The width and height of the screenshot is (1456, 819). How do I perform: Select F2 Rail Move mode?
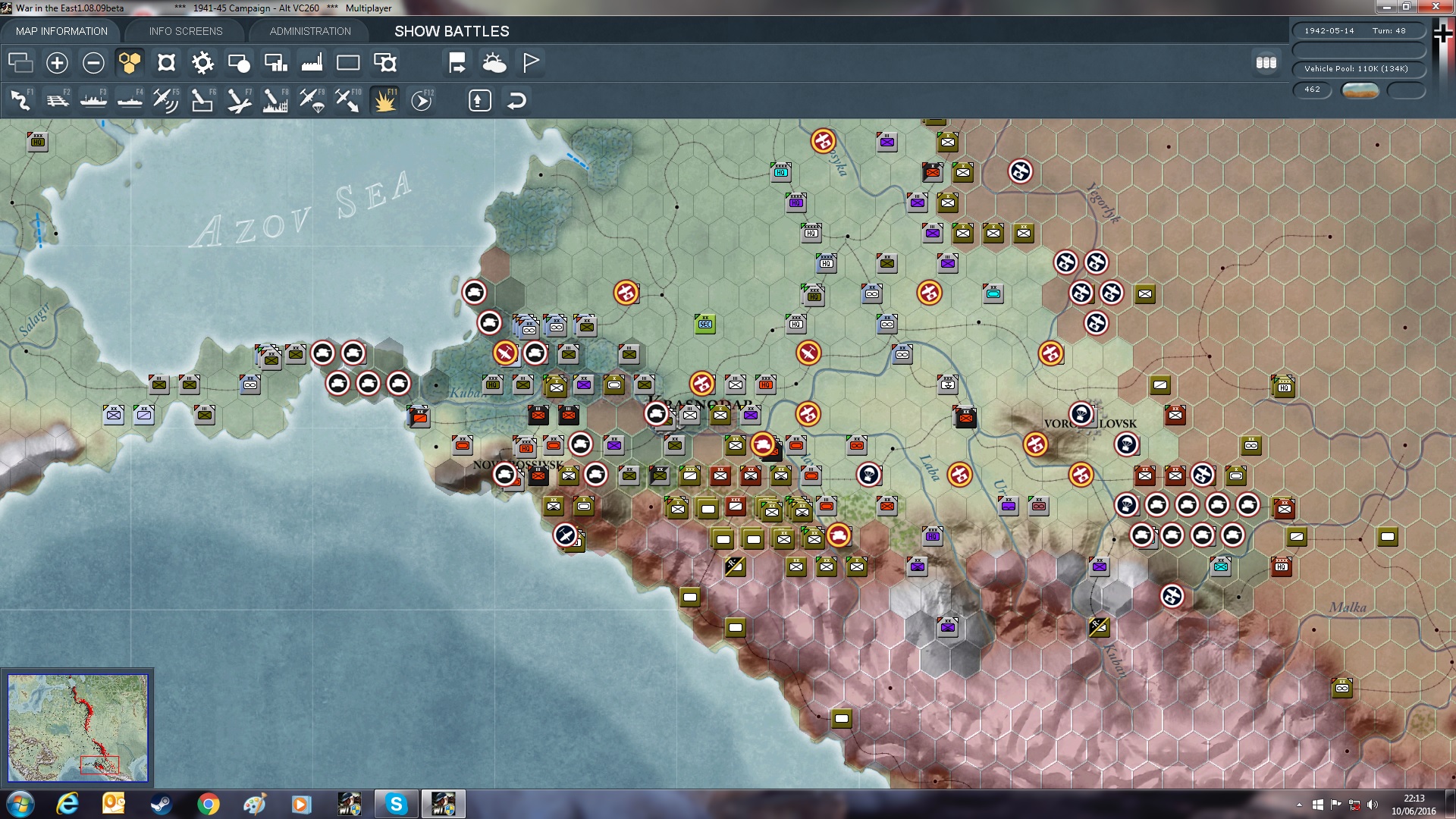click(57, 100)
